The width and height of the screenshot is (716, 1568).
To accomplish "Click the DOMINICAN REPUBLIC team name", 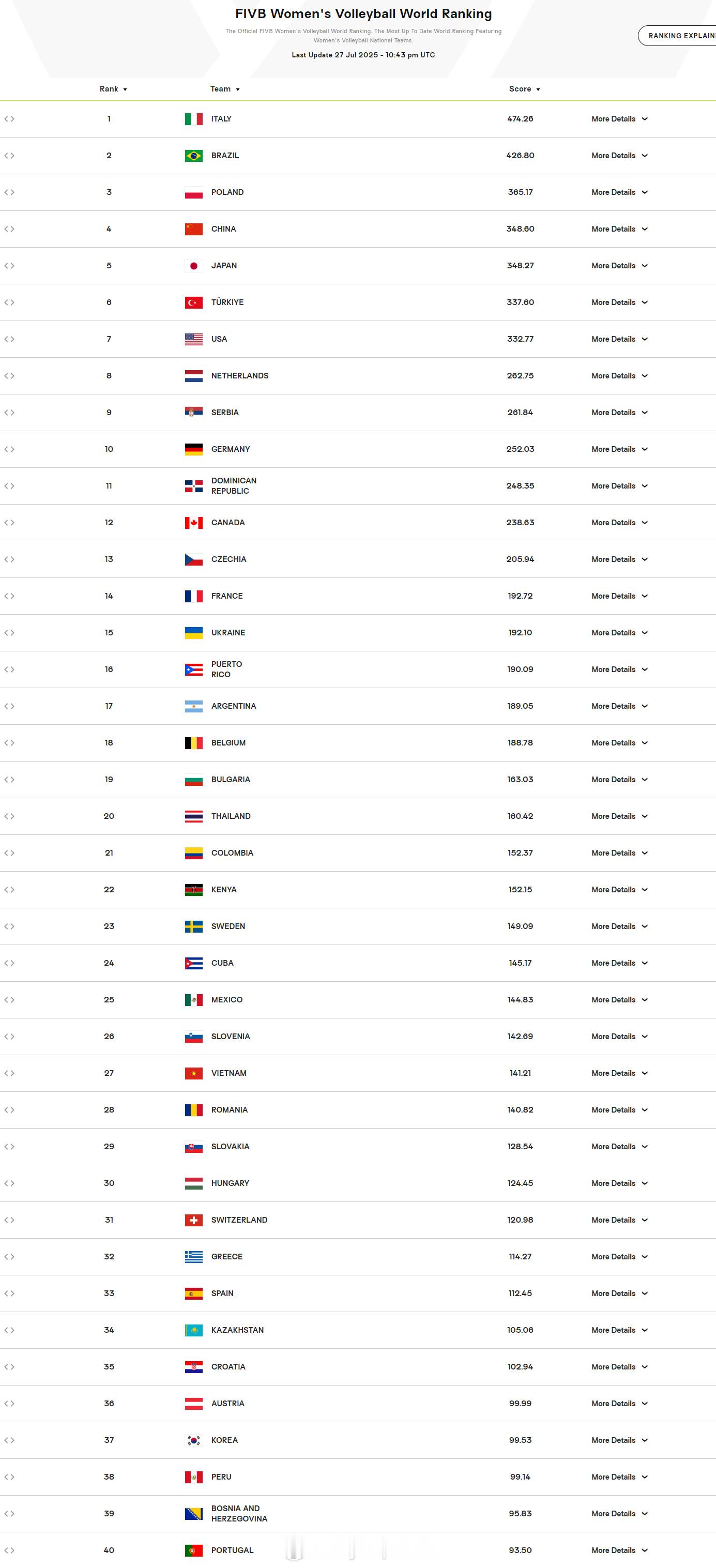I will [x=234, y=486].
